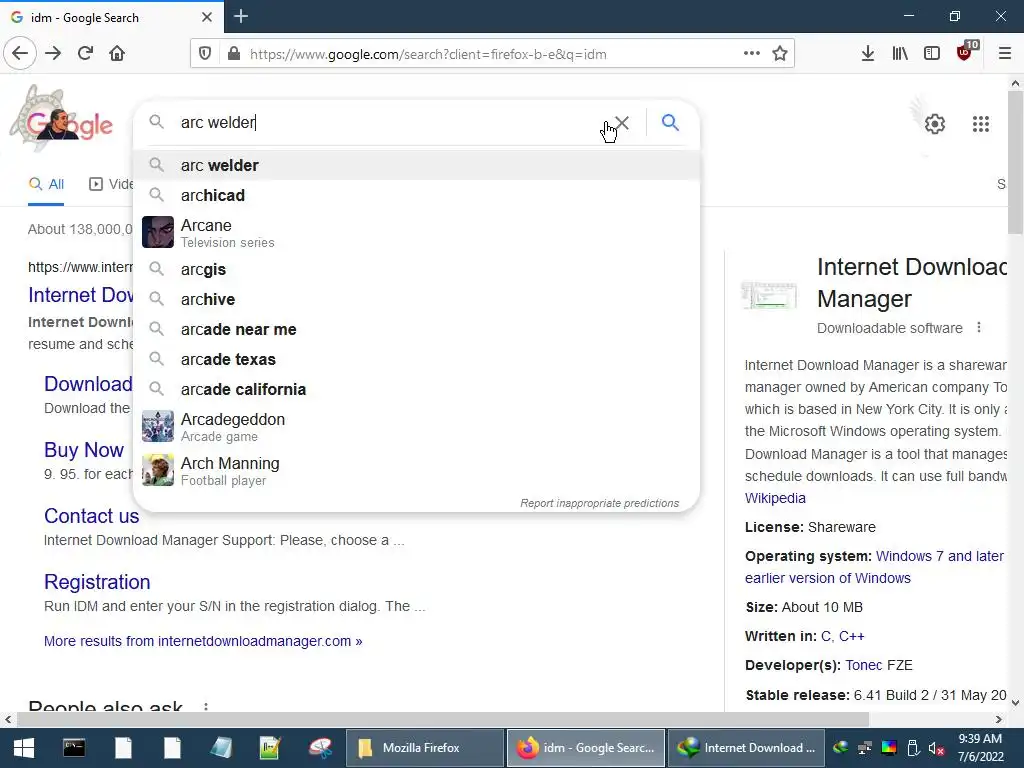
Task: Click the Firefox forward arrow button
Action: pyautogui.click(x=53, y=54)
